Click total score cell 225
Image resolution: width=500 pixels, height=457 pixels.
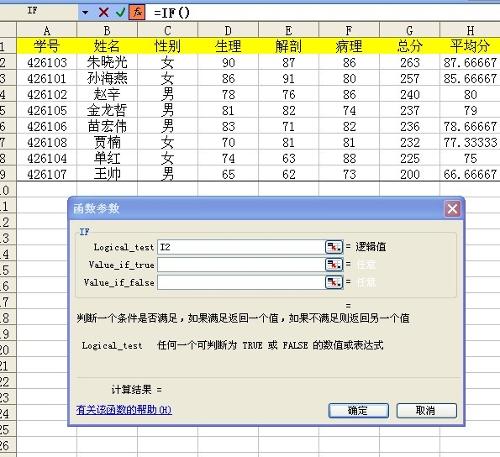coord(410,158)
